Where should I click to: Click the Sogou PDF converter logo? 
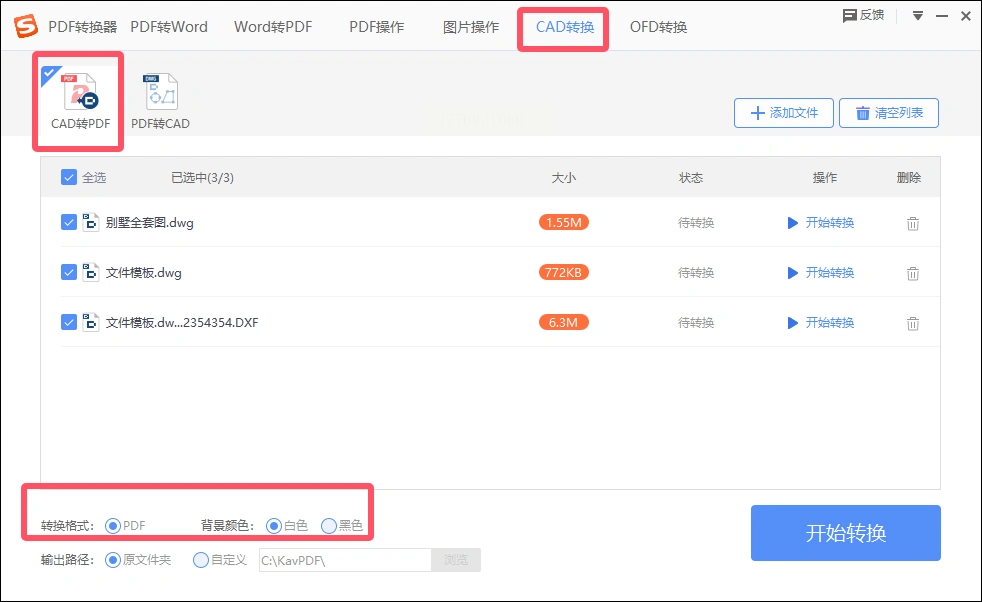pos(26,26)
